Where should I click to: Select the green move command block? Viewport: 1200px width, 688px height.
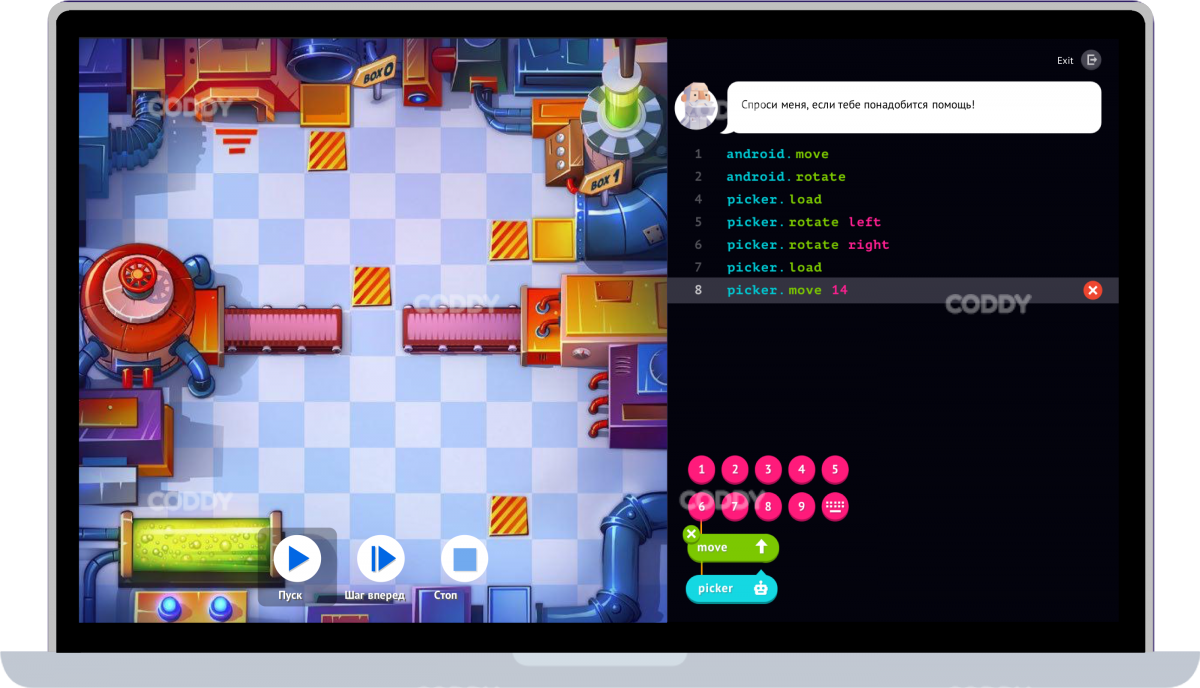click(x=732, y=547)
